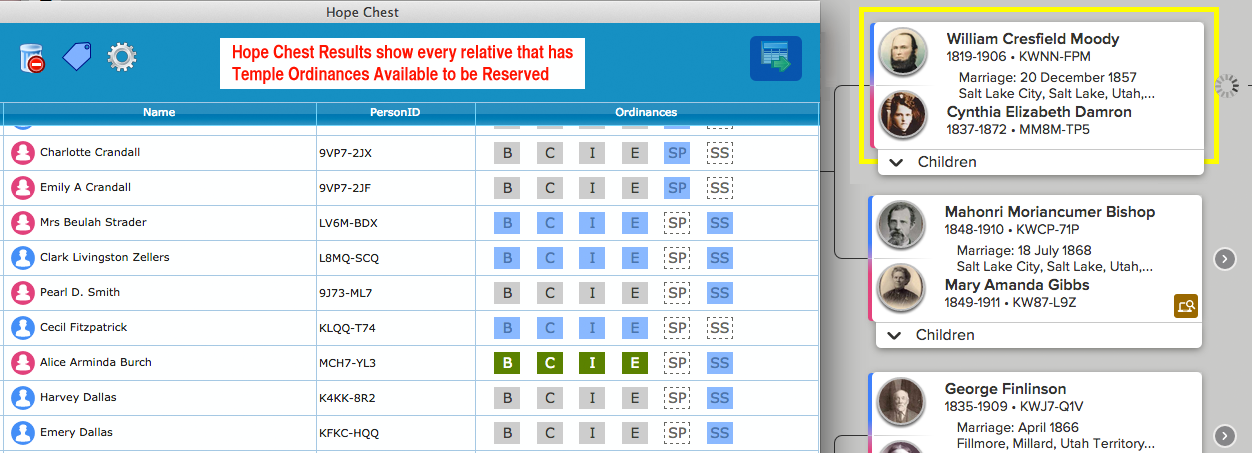Click record hint icon on Mary Amanda Gibbs
1252x453 pixels.
[1186, 307]
